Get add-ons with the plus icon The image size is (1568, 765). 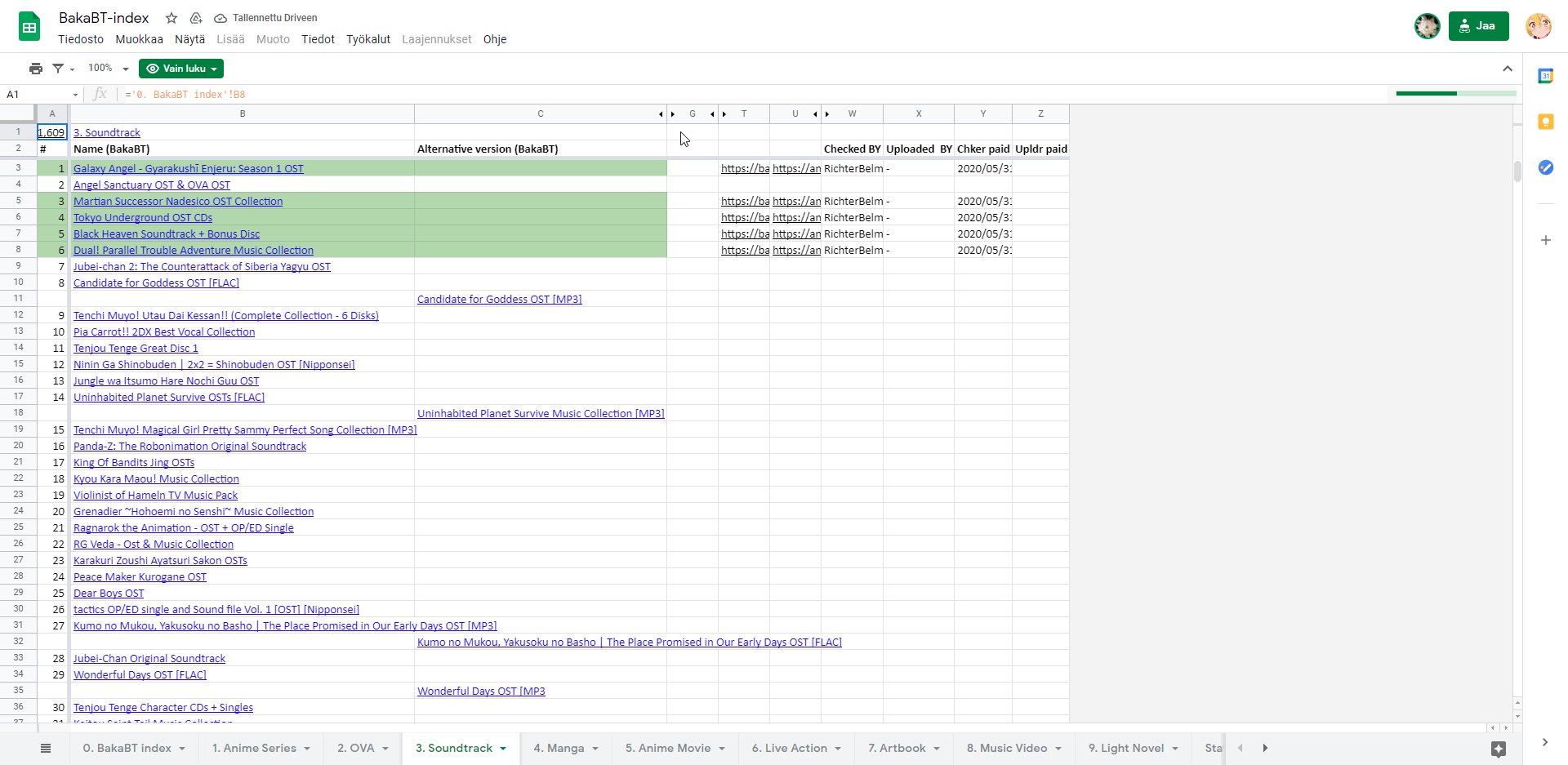coord(1546,240)
